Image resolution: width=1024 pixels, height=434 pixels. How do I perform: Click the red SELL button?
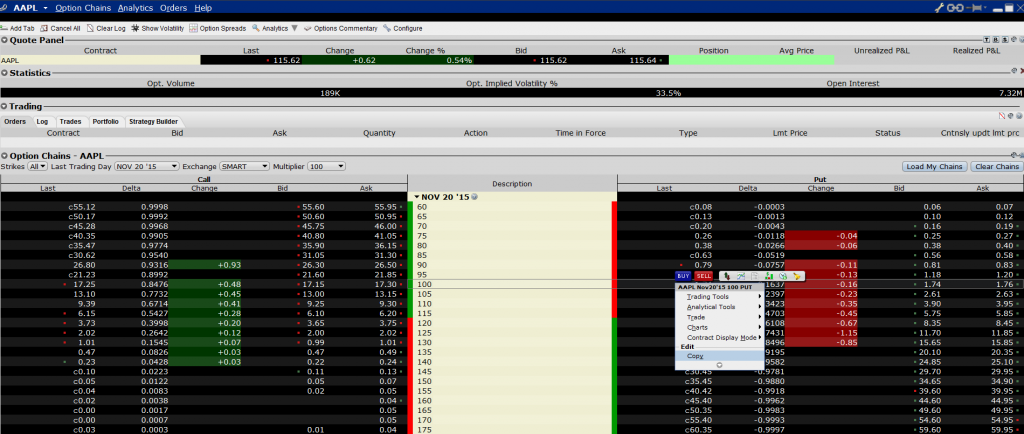(x=703, y=277)
